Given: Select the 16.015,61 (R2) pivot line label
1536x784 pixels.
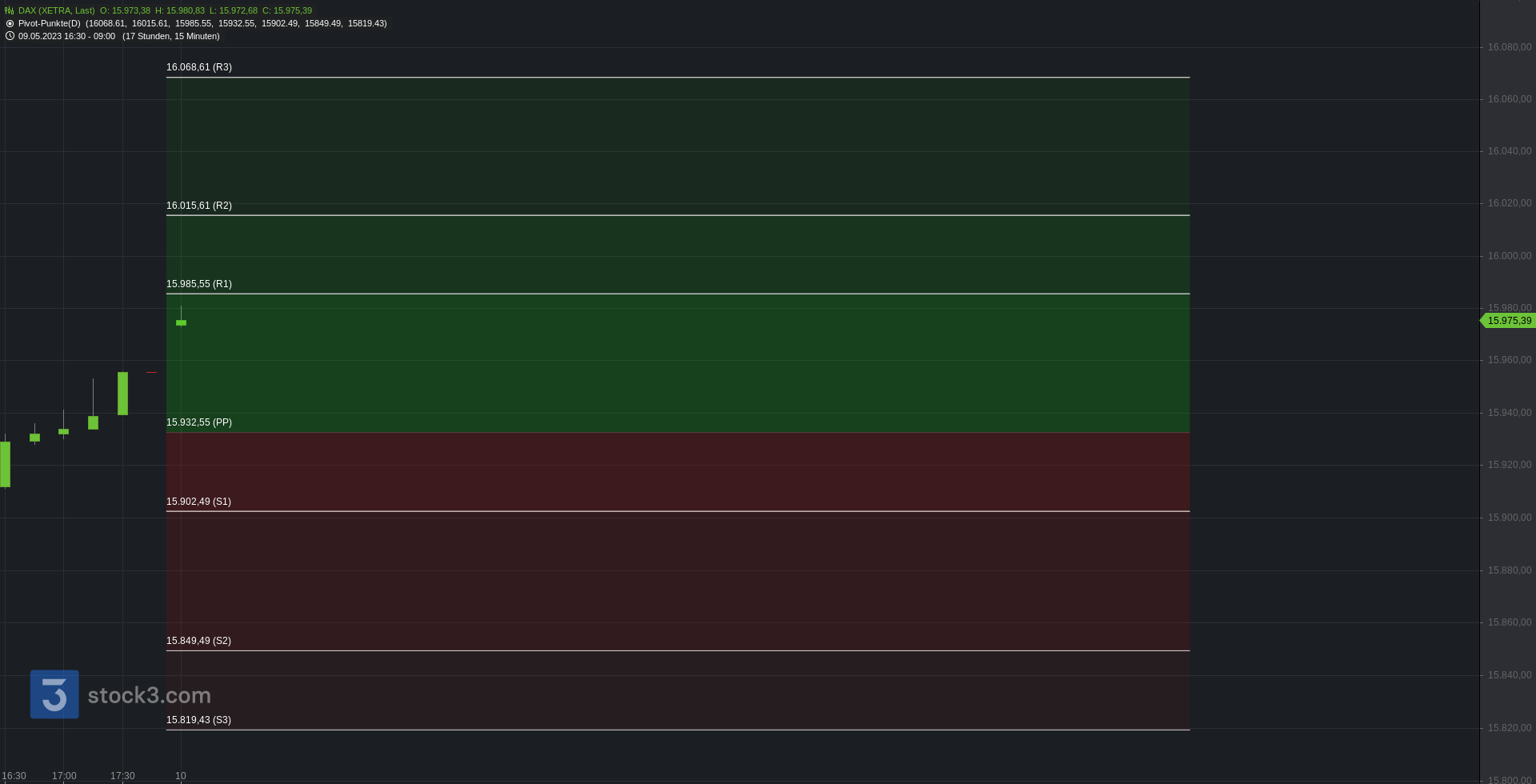Looking at the screenshot, I should [x=199, y=206].
